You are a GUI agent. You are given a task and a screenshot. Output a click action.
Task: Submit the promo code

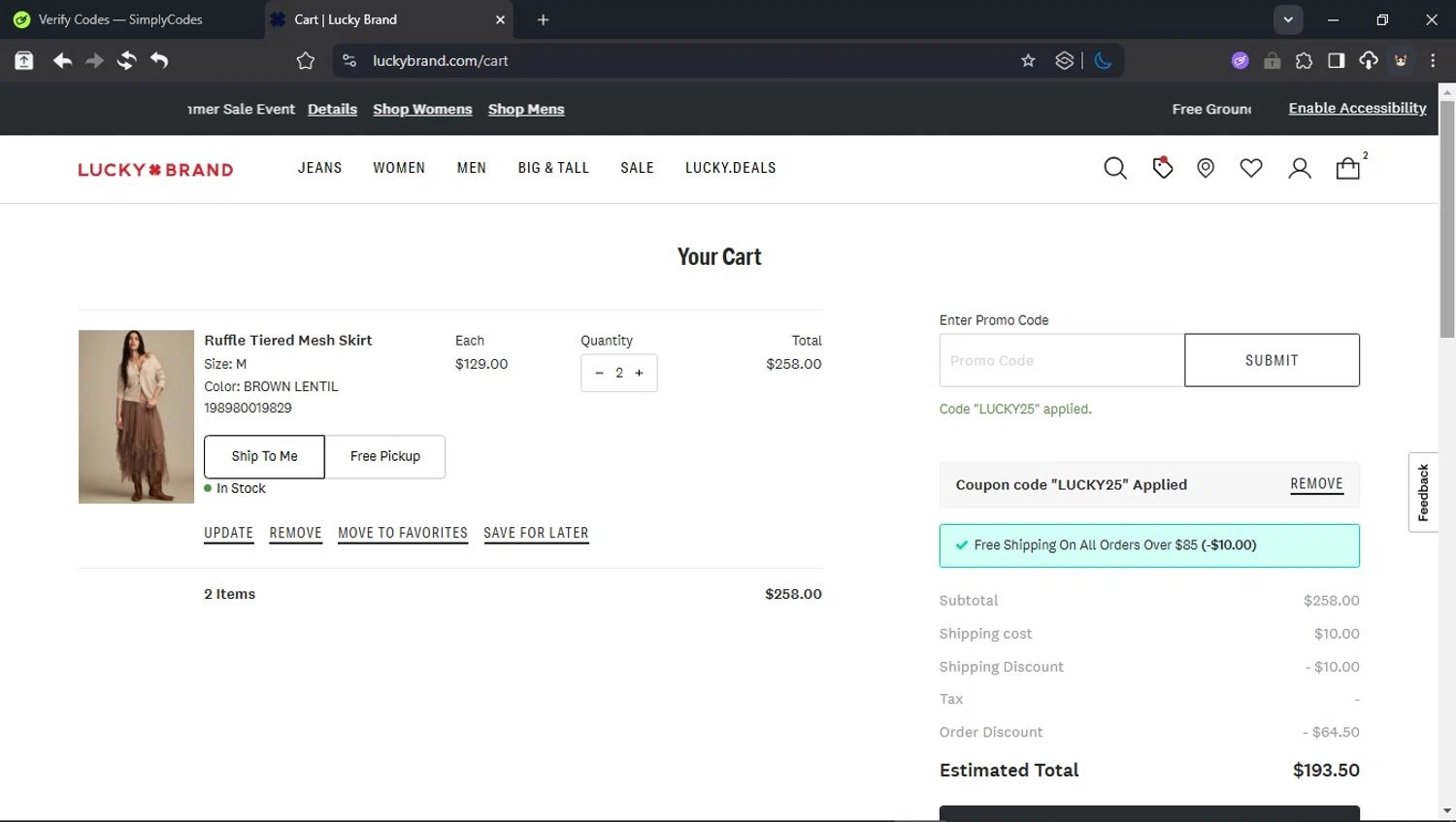coord(1272,360)
